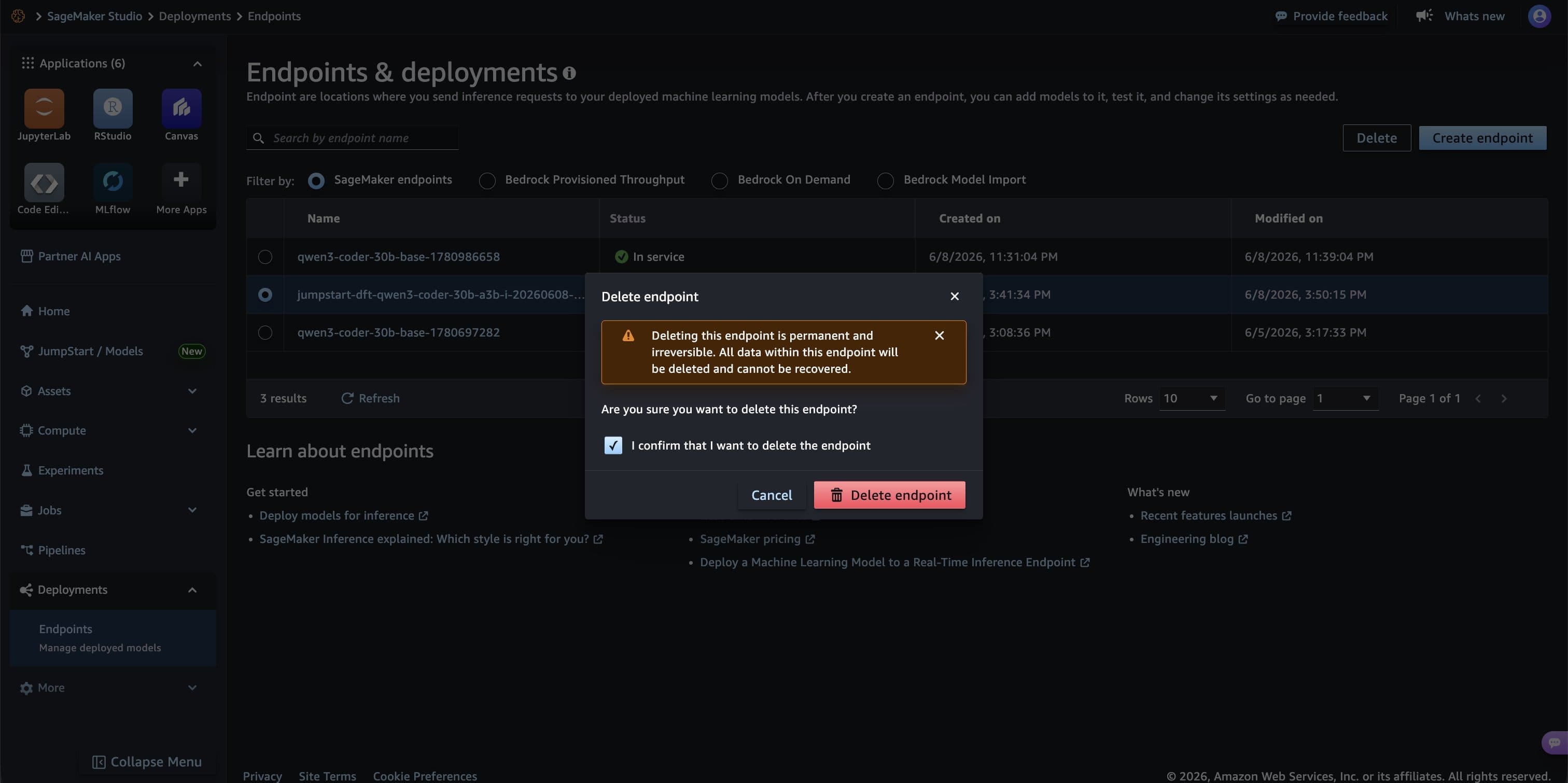
Task: Expand the Jobs sidebar section
Action: coord(192,510)
